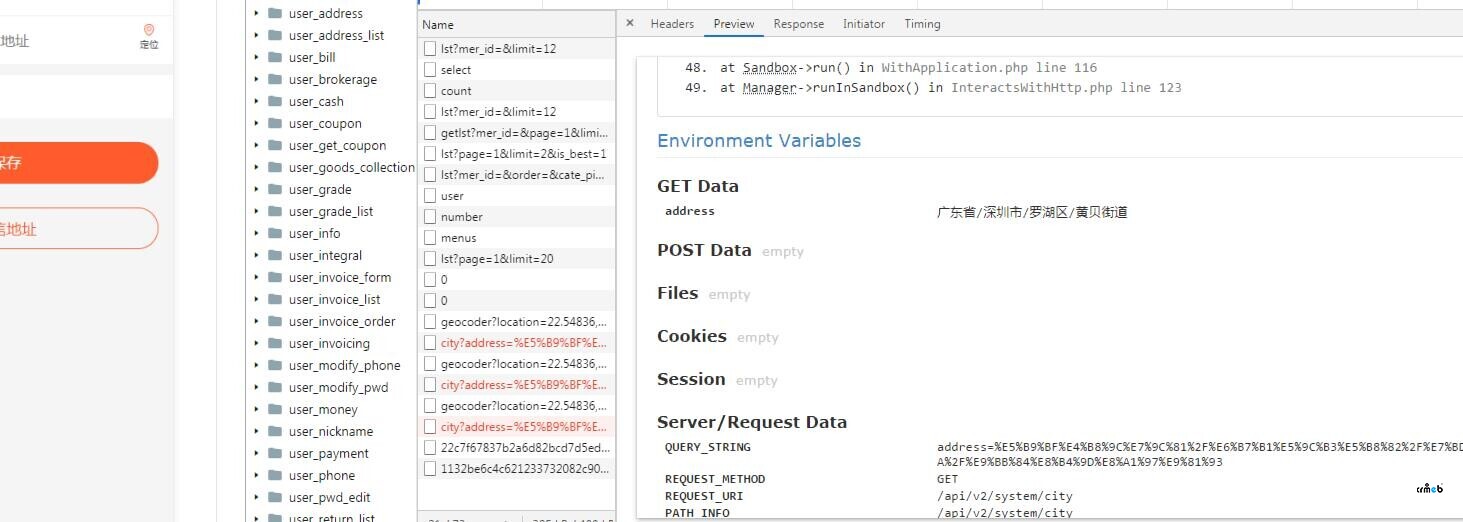Click the file icon of the number request

(x=430, y=216)
